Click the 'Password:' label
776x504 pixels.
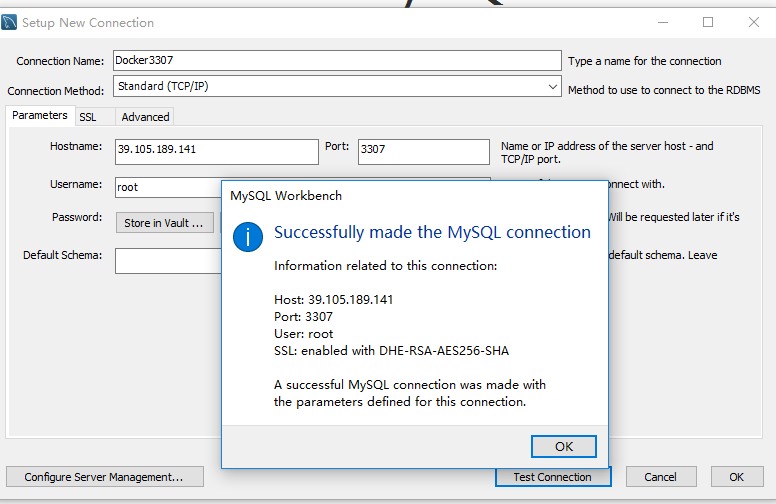click(77, 217)
